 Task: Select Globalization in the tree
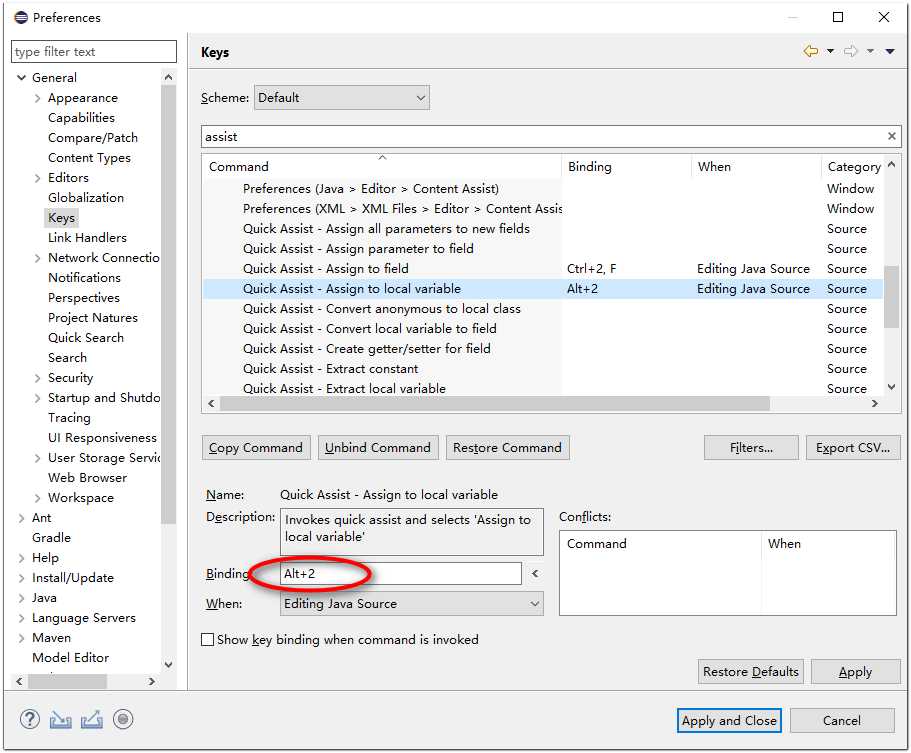(x=86, y=198)
